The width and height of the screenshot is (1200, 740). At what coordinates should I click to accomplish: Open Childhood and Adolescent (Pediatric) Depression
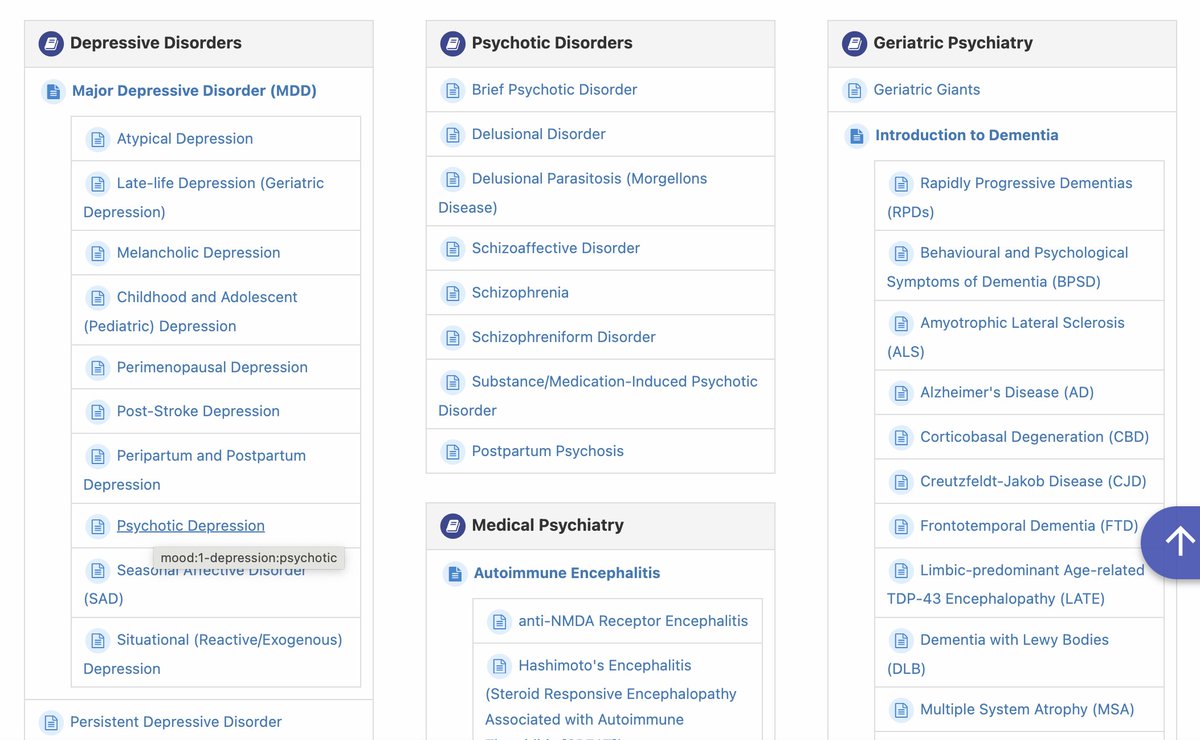pyautogui.click(x=191, y=311)
